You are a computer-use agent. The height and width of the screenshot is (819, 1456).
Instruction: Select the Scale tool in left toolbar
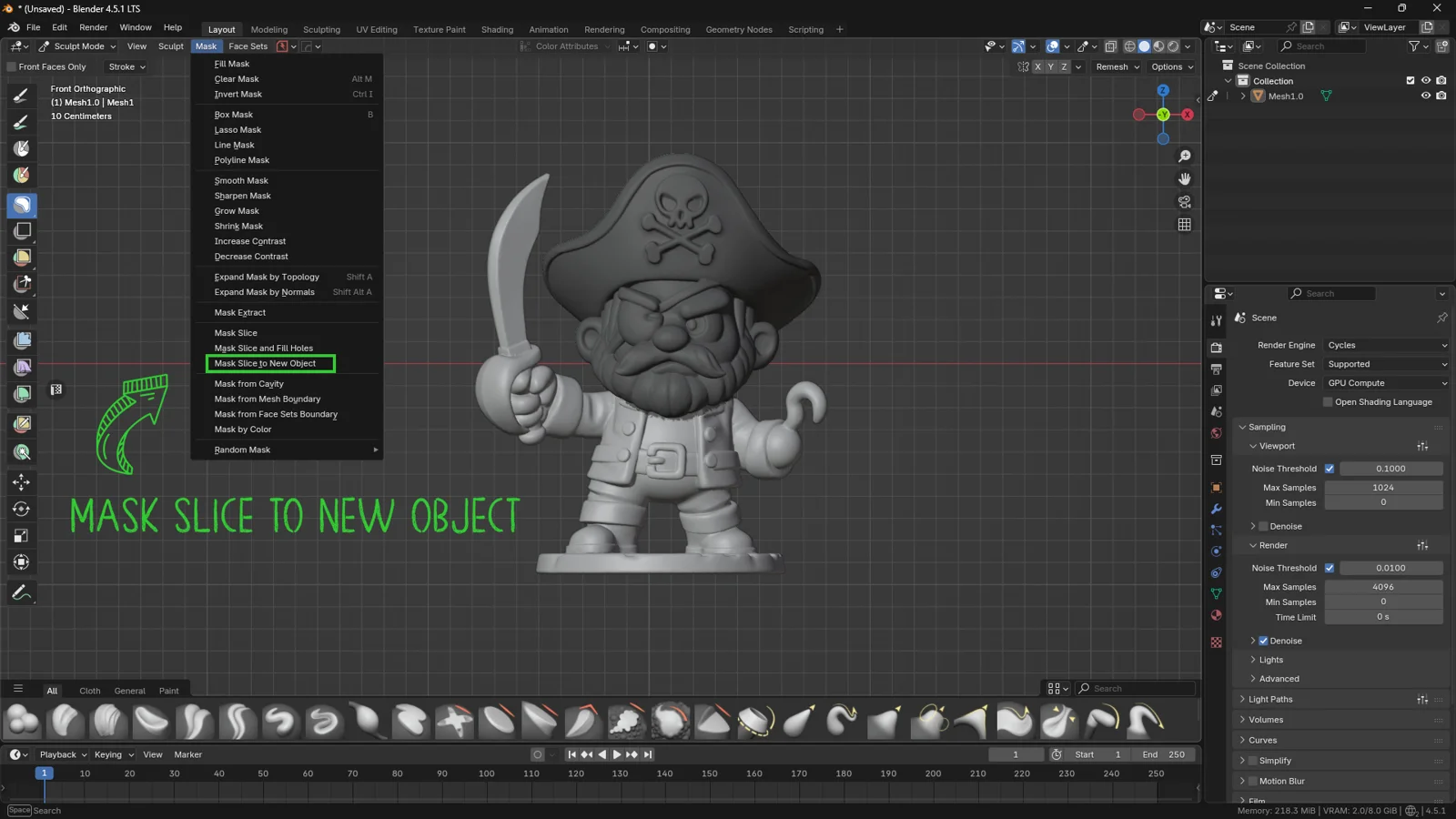tap(22, 536)
